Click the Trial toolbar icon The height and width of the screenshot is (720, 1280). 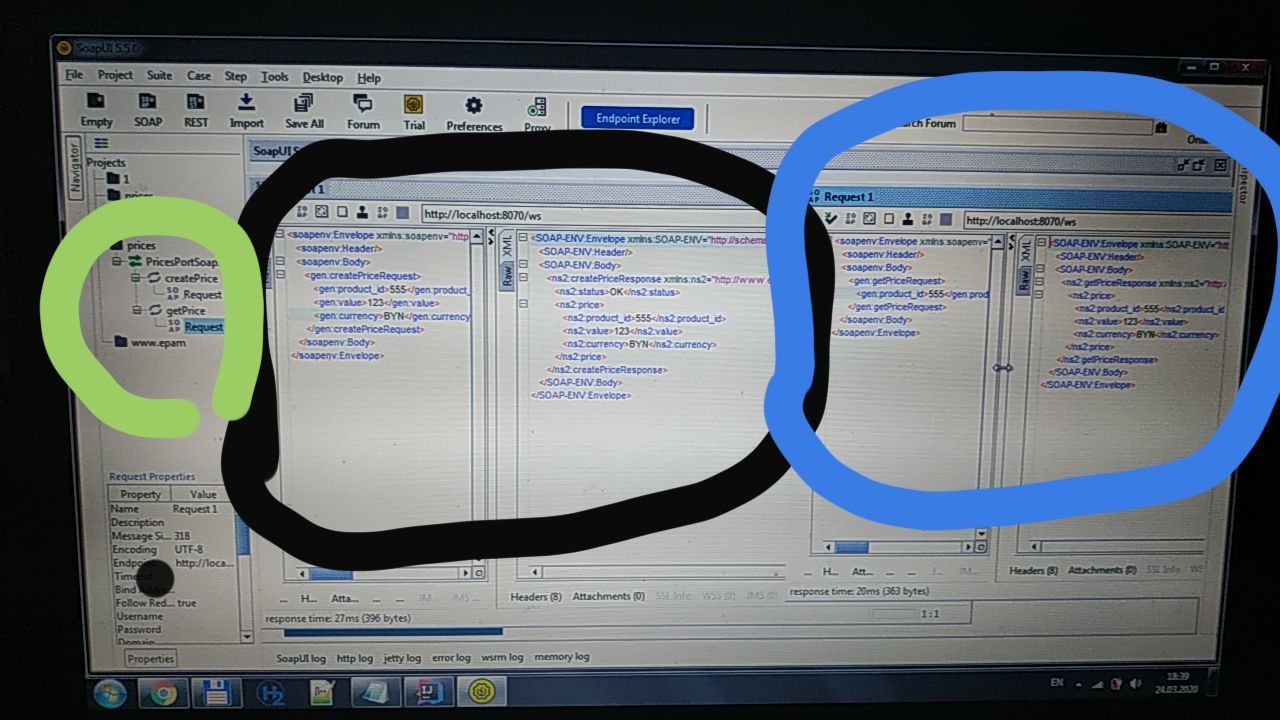point(414,114)
